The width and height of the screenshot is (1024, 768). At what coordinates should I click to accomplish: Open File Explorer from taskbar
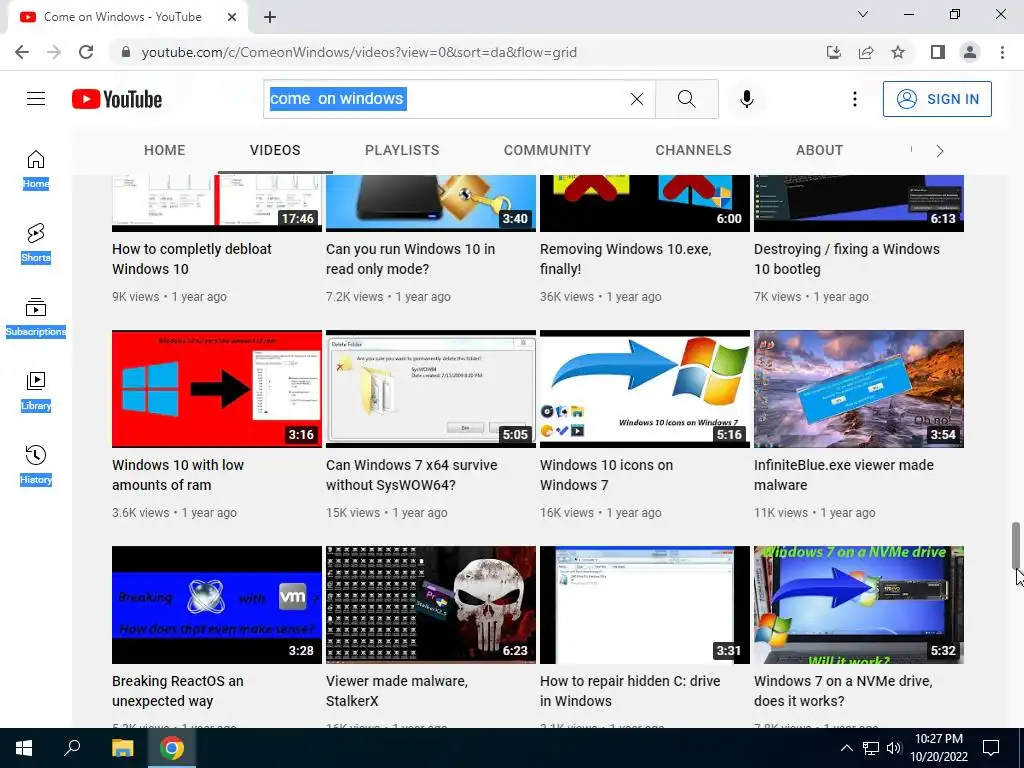pos(122,748)
